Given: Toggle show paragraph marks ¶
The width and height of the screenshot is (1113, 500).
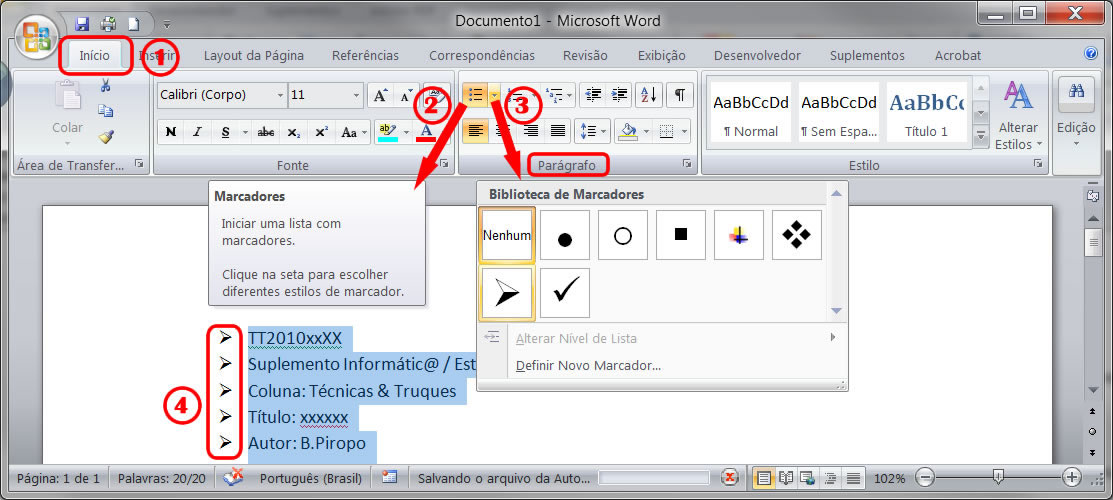Looking at the screenshot, I should 679,94.
